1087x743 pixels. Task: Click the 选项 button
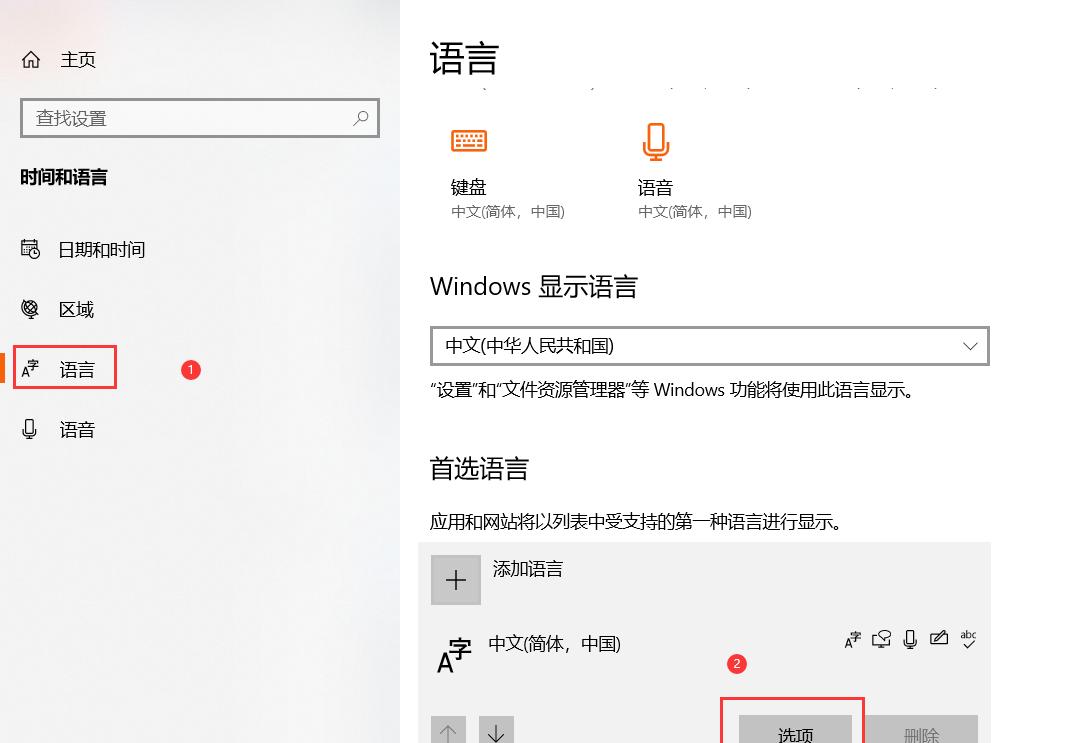(x=795, y=730)
